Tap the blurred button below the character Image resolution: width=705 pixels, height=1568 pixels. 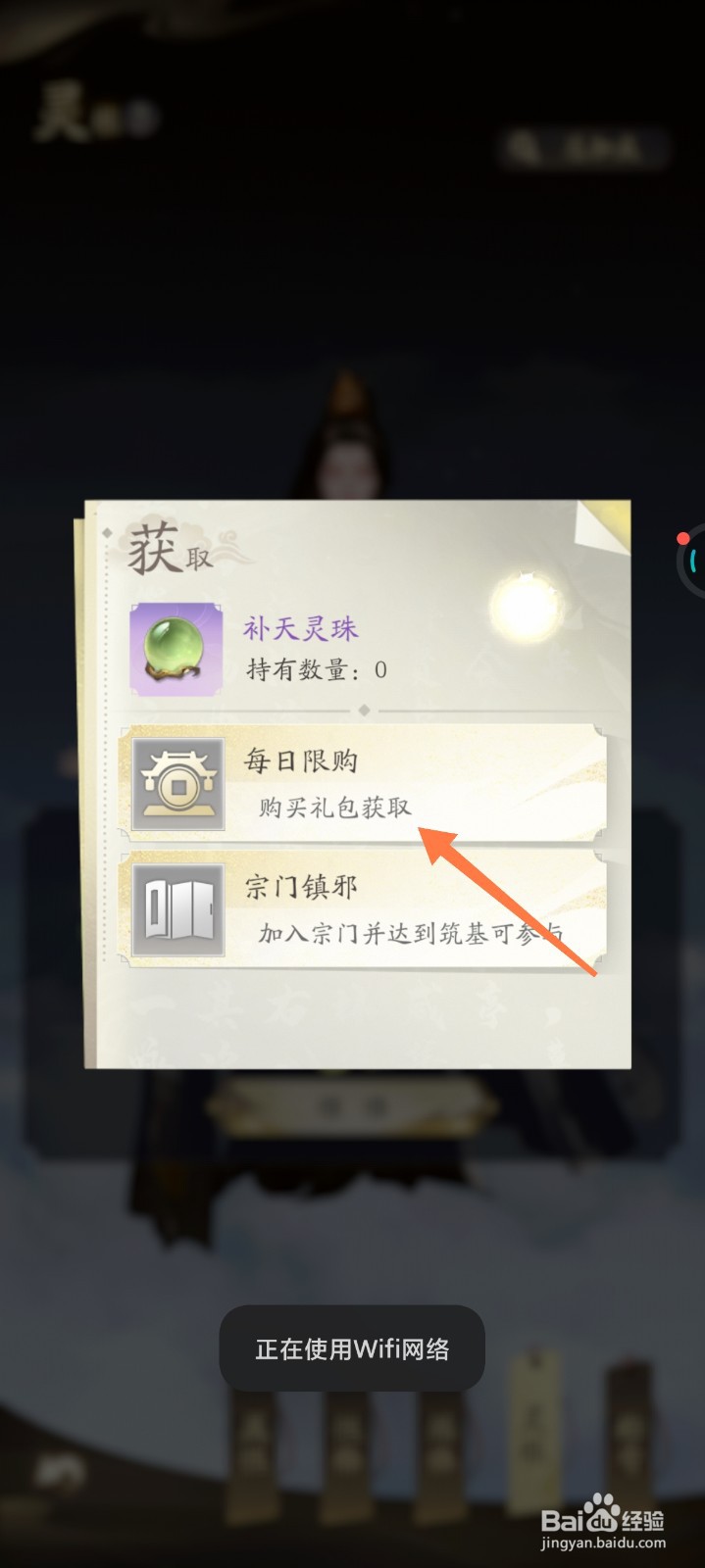(352, 1105)
